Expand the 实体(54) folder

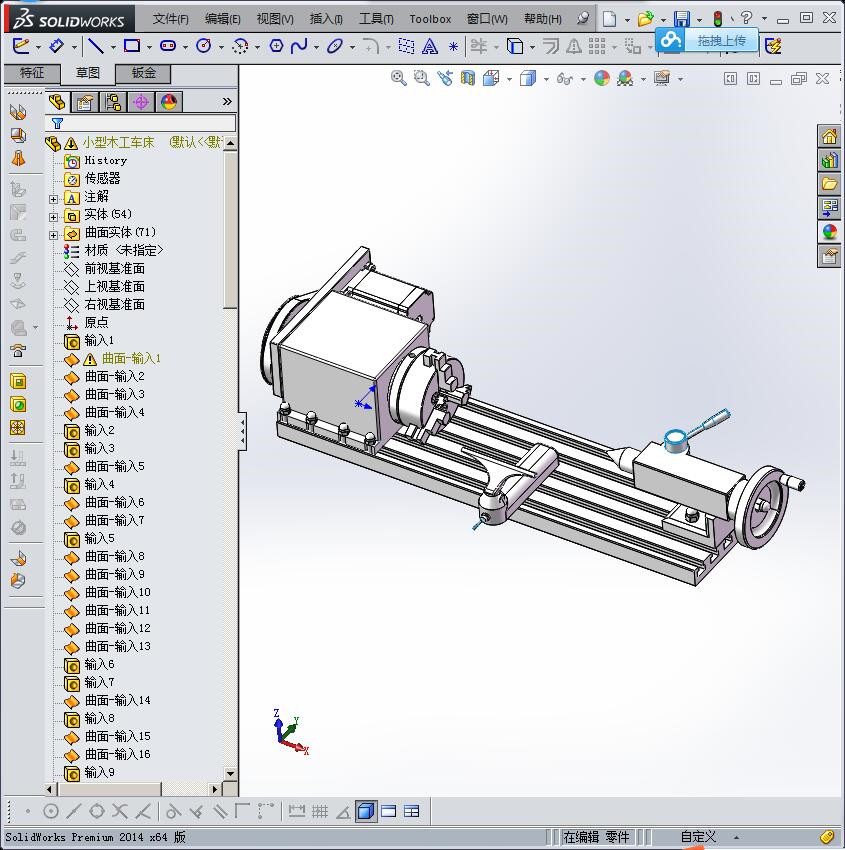[x=53, y=217]
